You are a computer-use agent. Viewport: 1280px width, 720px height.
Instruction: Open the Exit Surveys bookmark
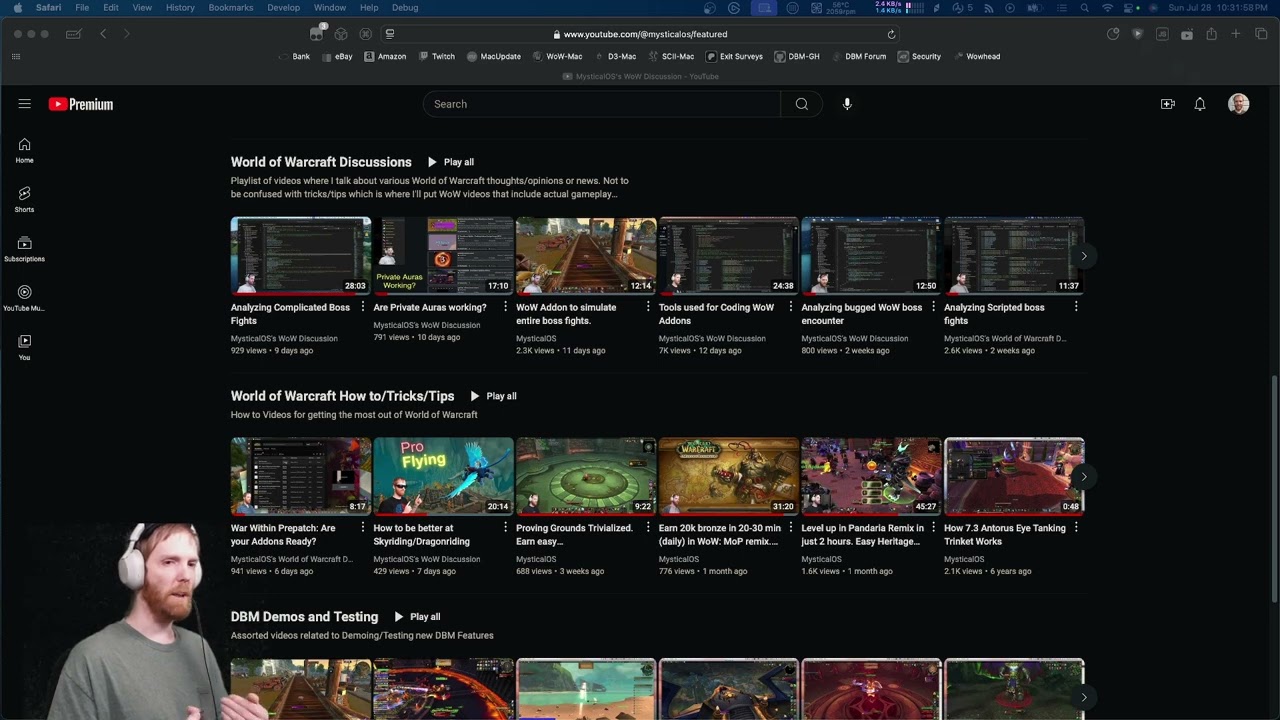(734, 57)
